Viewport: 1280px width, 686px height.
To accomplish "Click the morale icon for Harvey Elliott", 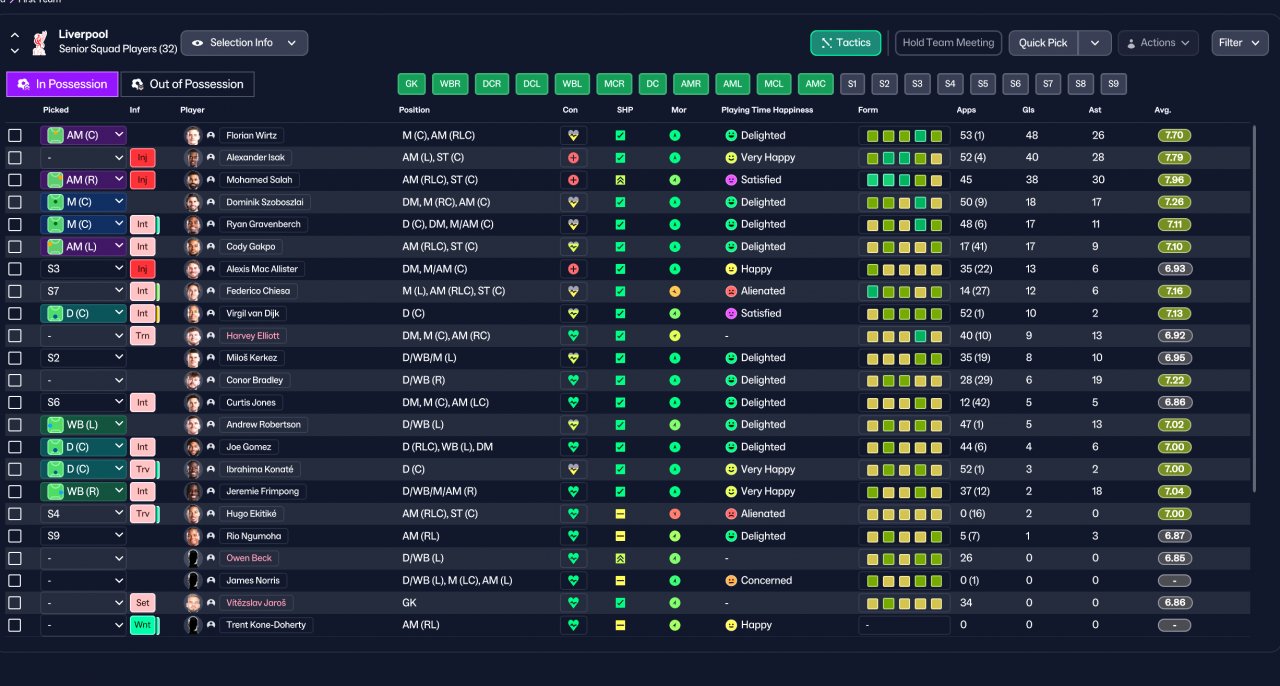I will coord(675,336).
